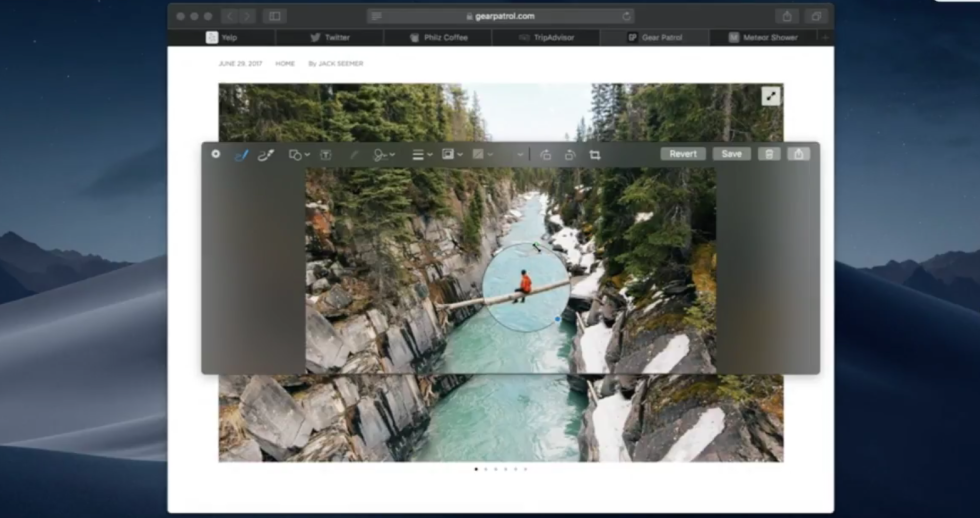Open the Safari share menu
980x518 pixels.
[788, 16]
